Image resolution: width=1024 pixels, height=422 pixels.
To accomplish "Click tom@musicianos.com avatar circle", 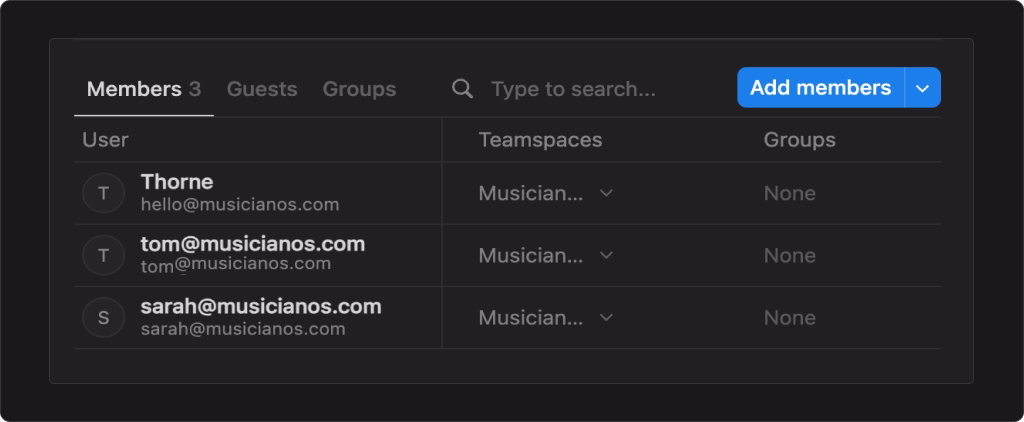I will click(x=103, y=255).
